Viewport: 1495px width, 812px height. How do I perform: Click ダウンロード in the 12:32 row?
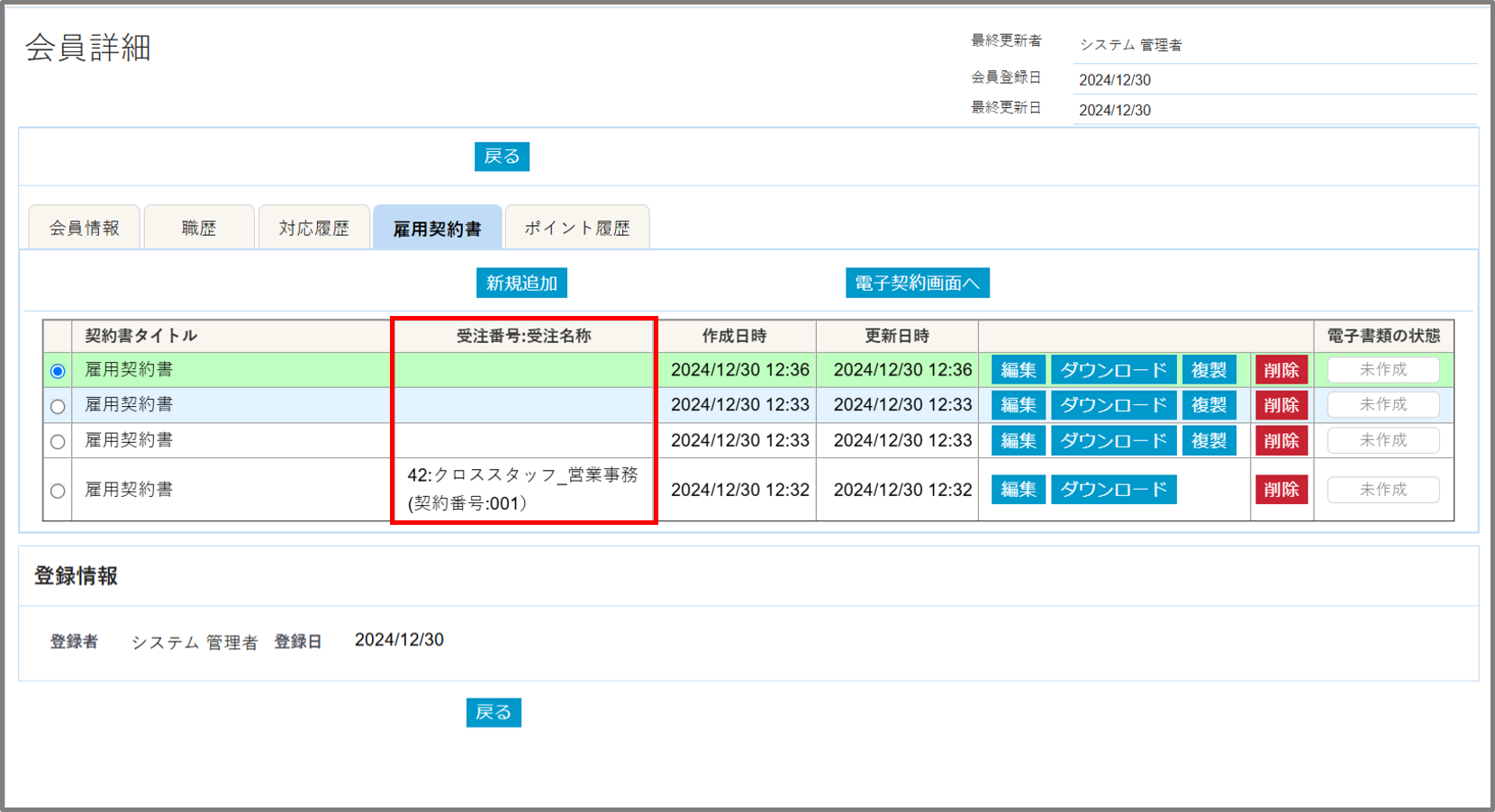[1114, 489]
